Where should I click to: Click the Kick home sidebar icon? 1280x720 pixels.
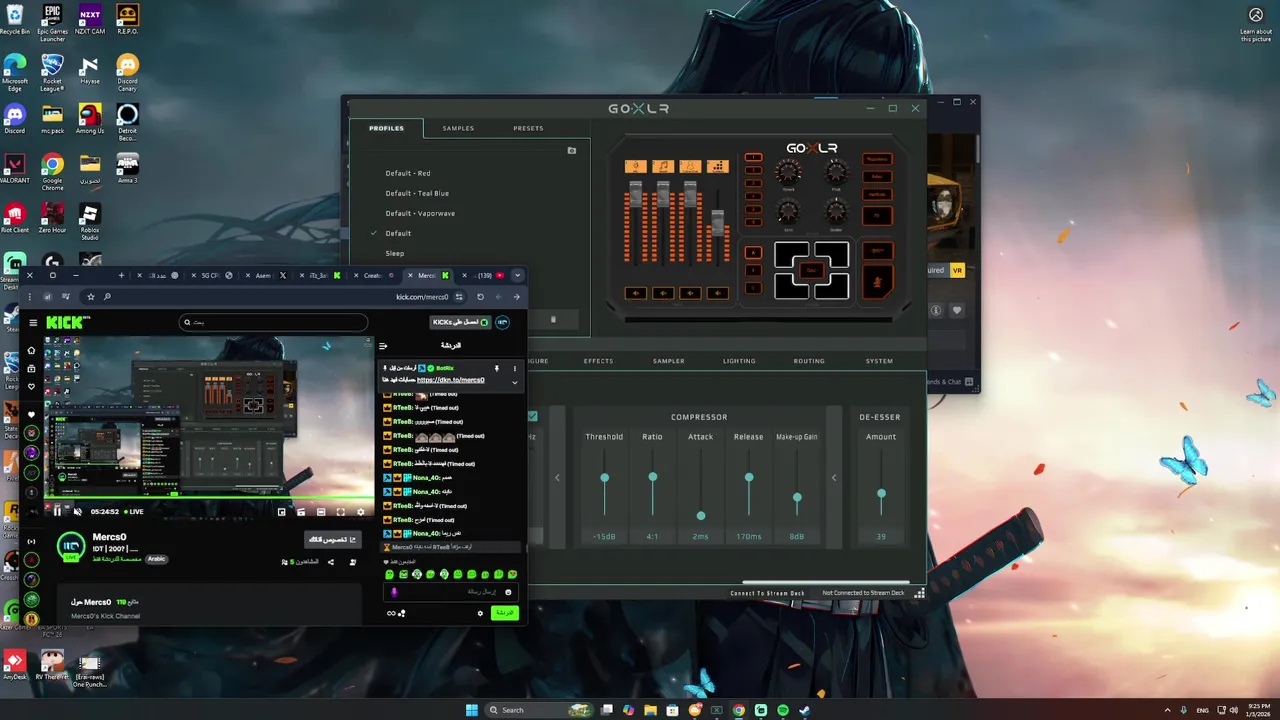pyautogui.click(x=31, y=350)
